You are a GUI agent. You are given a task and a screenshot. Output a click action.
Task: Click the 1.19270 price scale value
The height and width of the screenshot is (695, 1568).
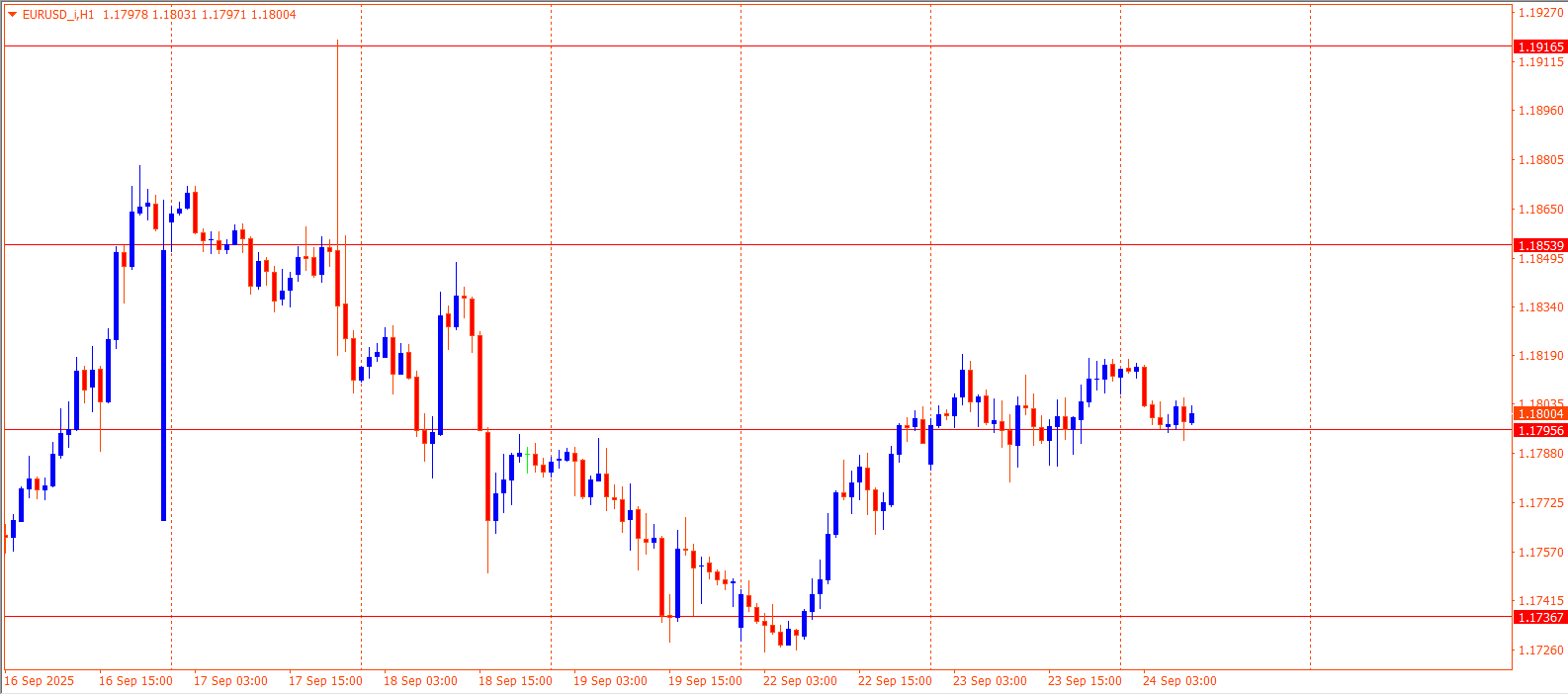[1540, 13]
